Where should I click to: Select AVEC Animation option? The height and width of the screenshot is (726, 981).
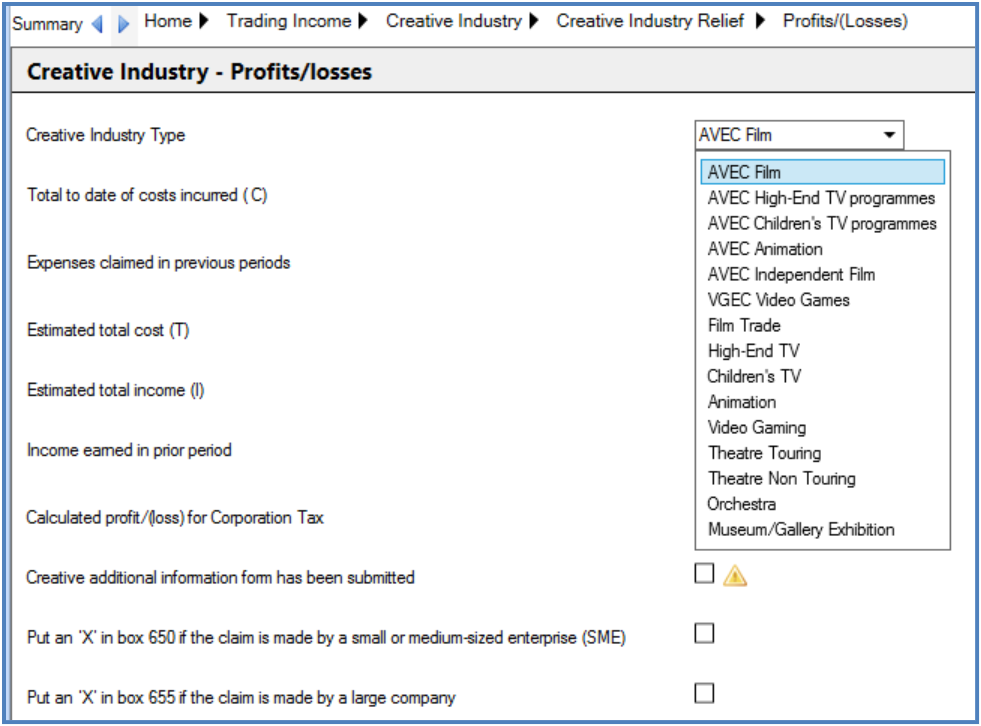pyautogui.click(x=765, y=249)
